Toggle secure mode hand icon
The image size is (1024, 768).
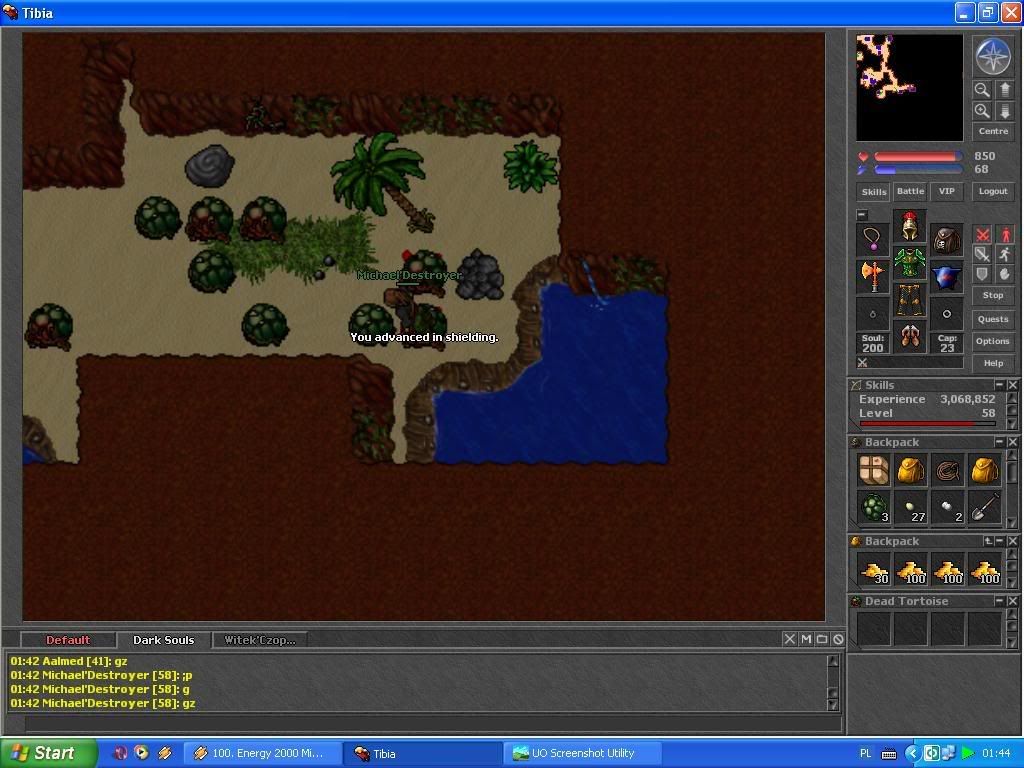click(1005, 275)
